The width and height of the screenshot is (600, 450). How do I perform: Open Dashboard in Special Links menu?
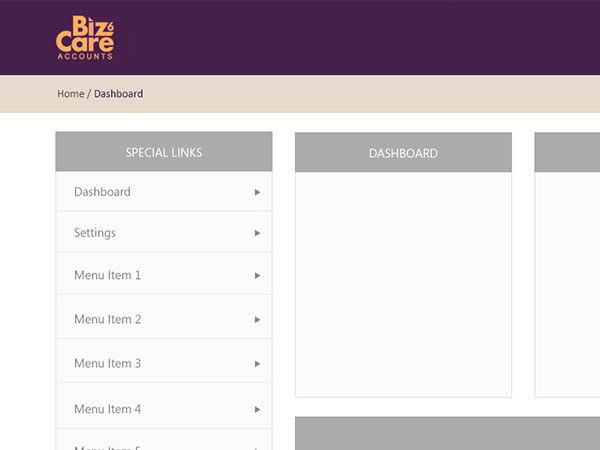click(102, 192)
